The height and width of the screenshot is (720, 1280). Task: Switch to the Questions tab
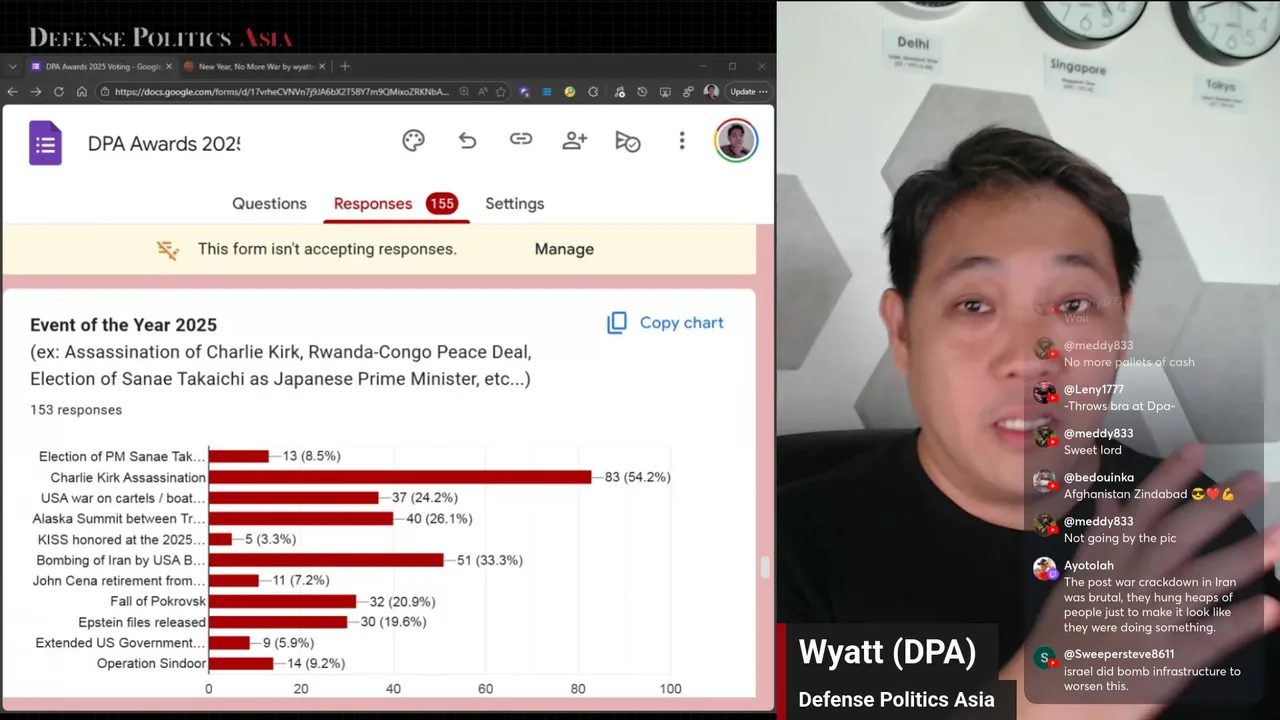click(x=269, y=203)
